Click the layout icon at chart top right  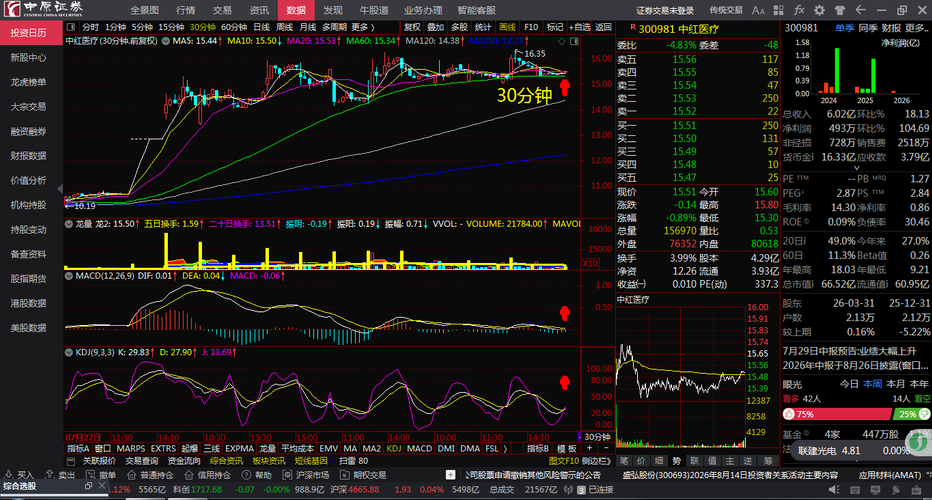(x=574, y=41)
